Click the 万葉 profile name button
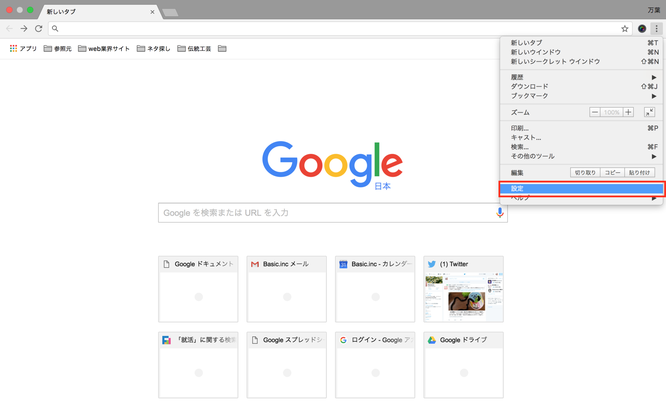 (x=653, y=10)
